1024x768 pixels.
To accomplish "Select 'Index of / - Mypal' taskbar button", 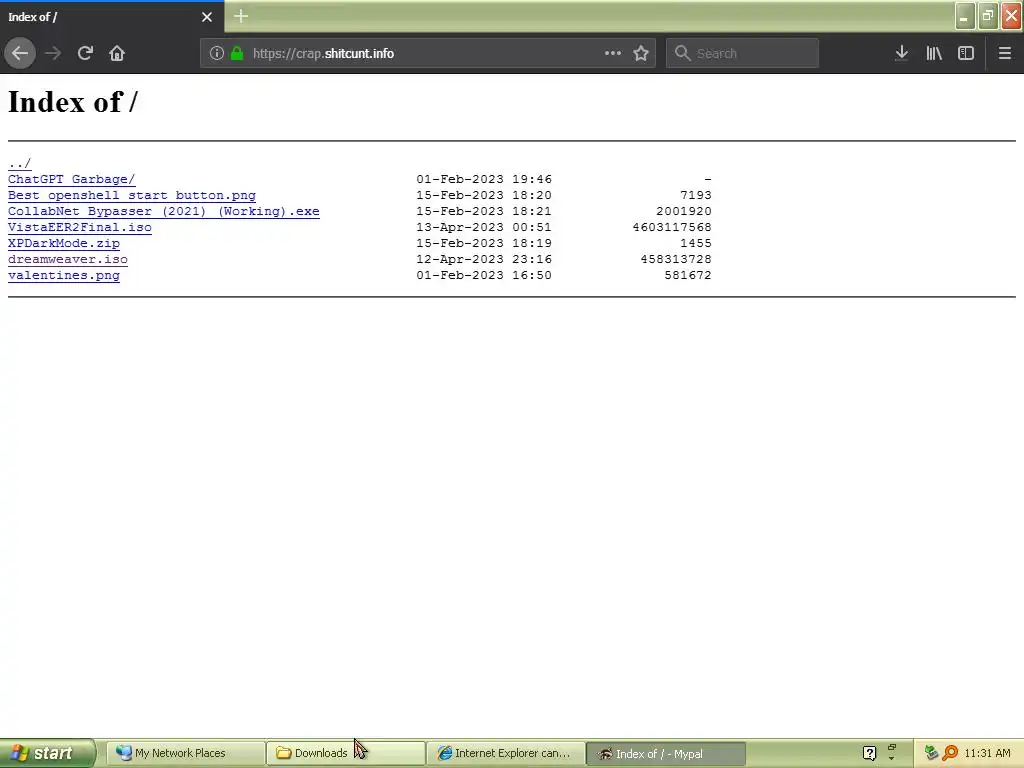I will coord(666,753).
